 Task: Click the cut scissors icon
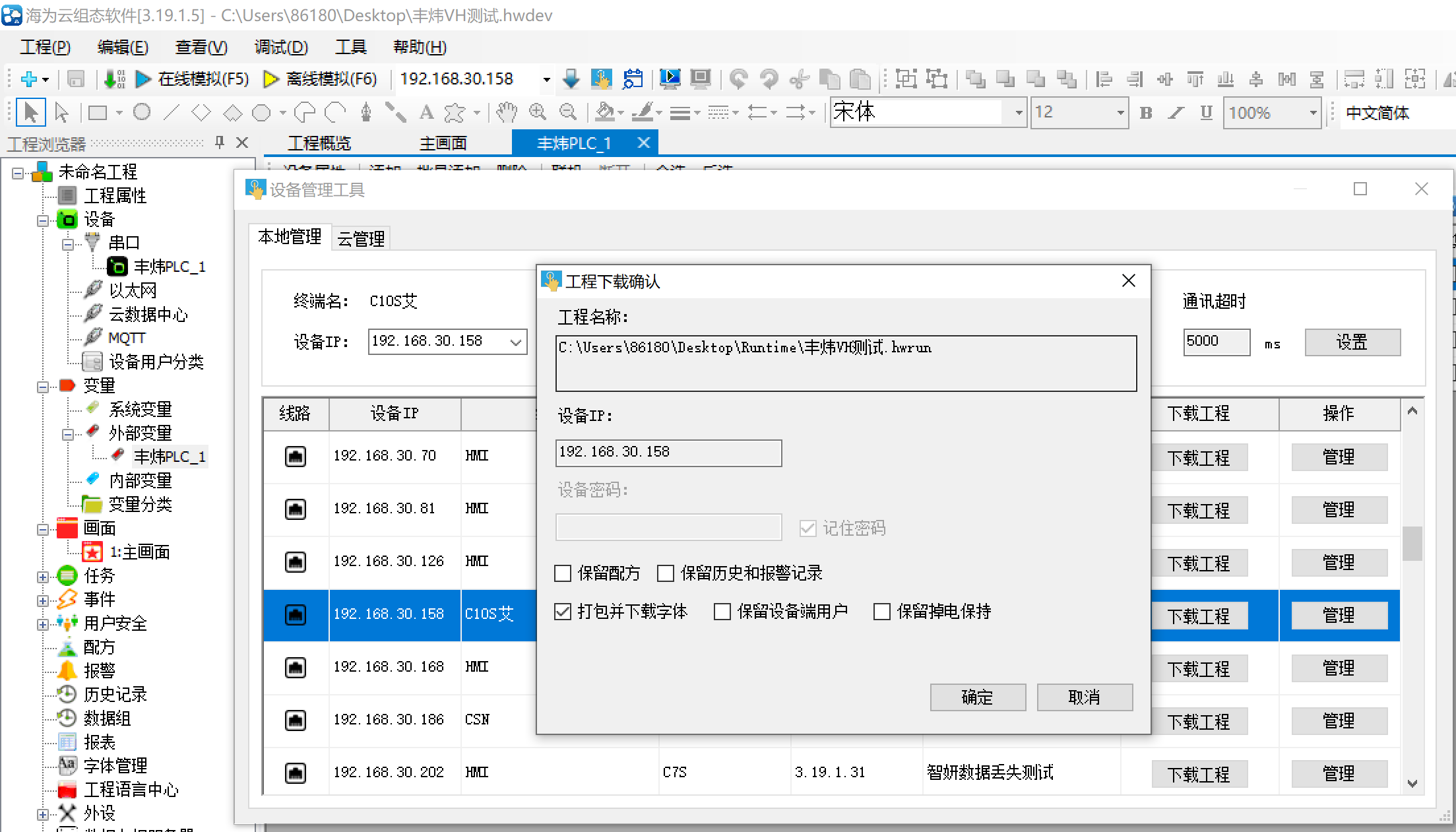click(800, 79)
